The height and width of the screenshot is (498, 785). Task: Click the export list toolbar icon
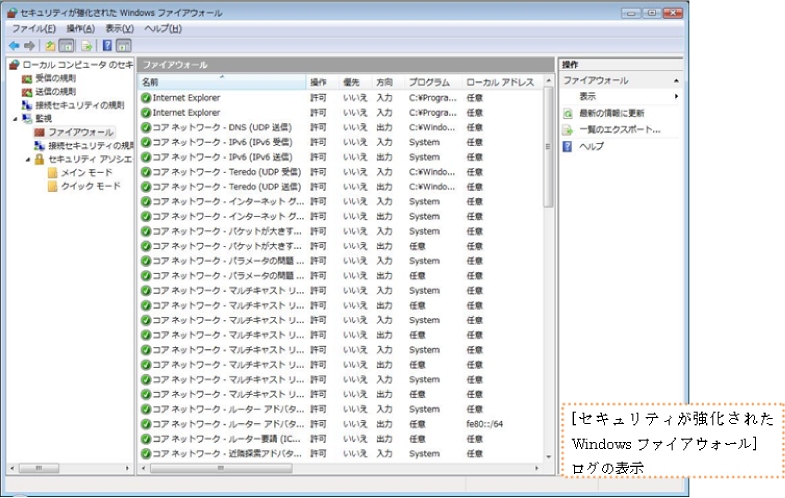[87, 46]
